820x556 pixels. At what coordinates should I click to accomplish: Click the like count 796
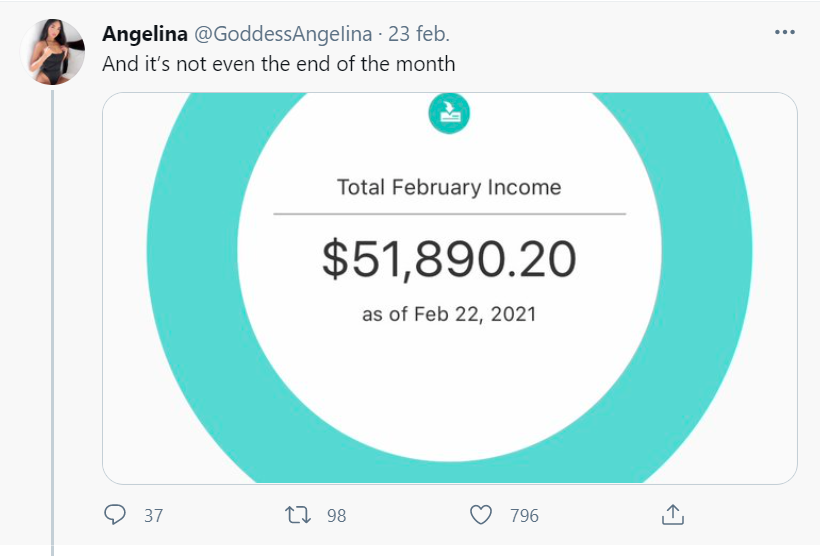click(524, 516)
